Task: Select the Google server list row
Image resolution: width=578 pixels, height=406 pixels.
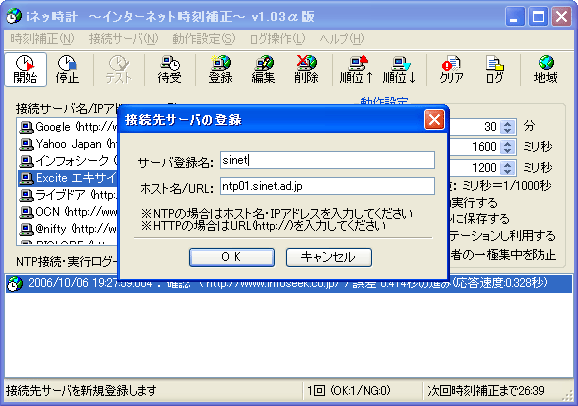Action: 68,127
